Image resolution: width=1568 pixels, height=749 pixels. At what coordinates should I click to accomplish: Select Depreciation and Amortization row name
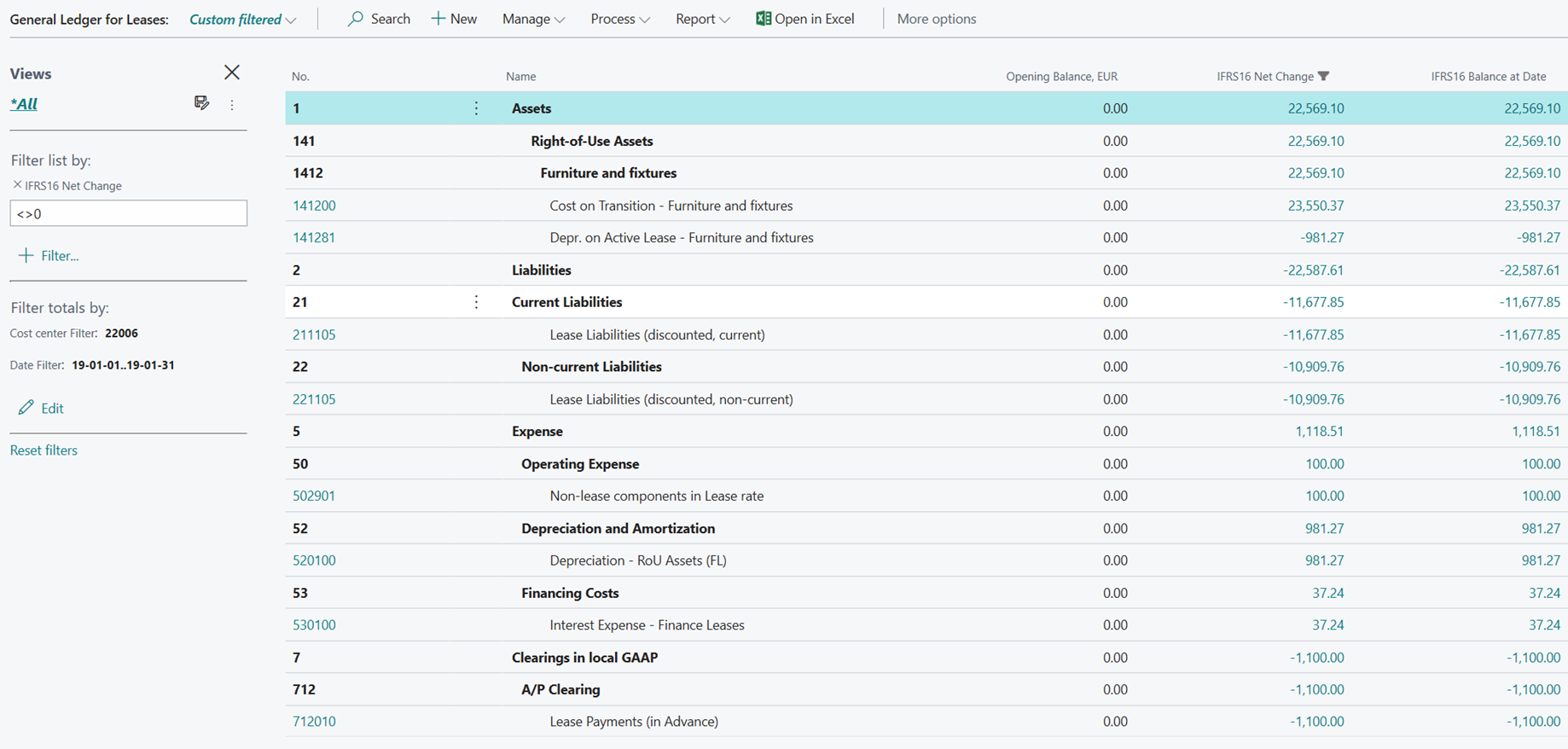(618, 529)
